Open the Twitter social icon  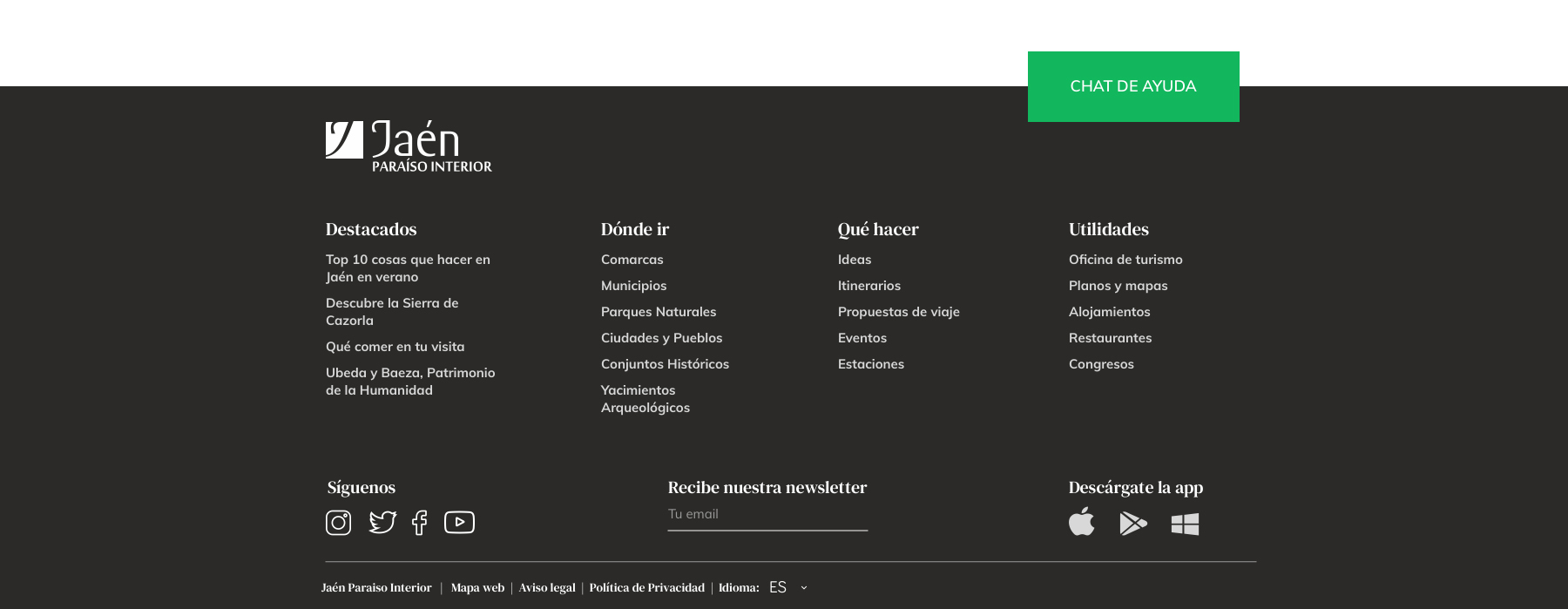coord(382,522)
